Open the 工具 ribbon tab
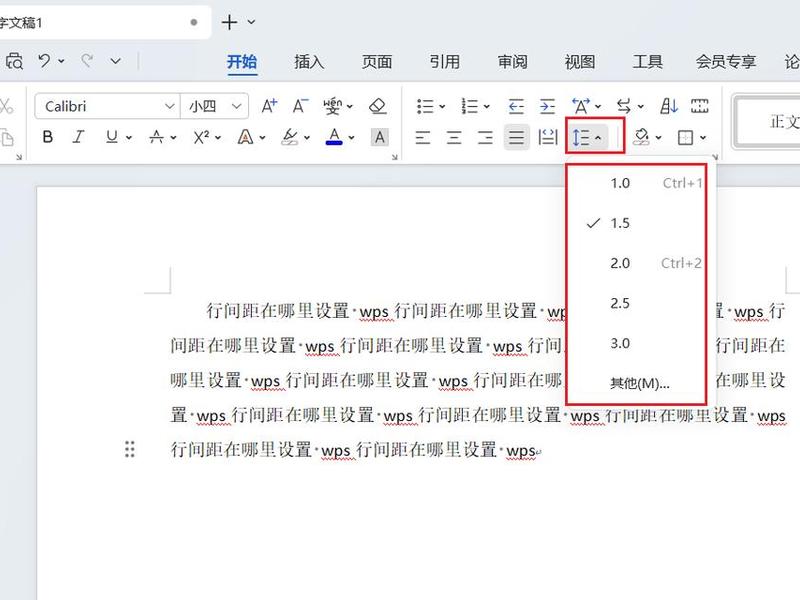The height and width of the screenshot is (600, 800). point(647,62)
